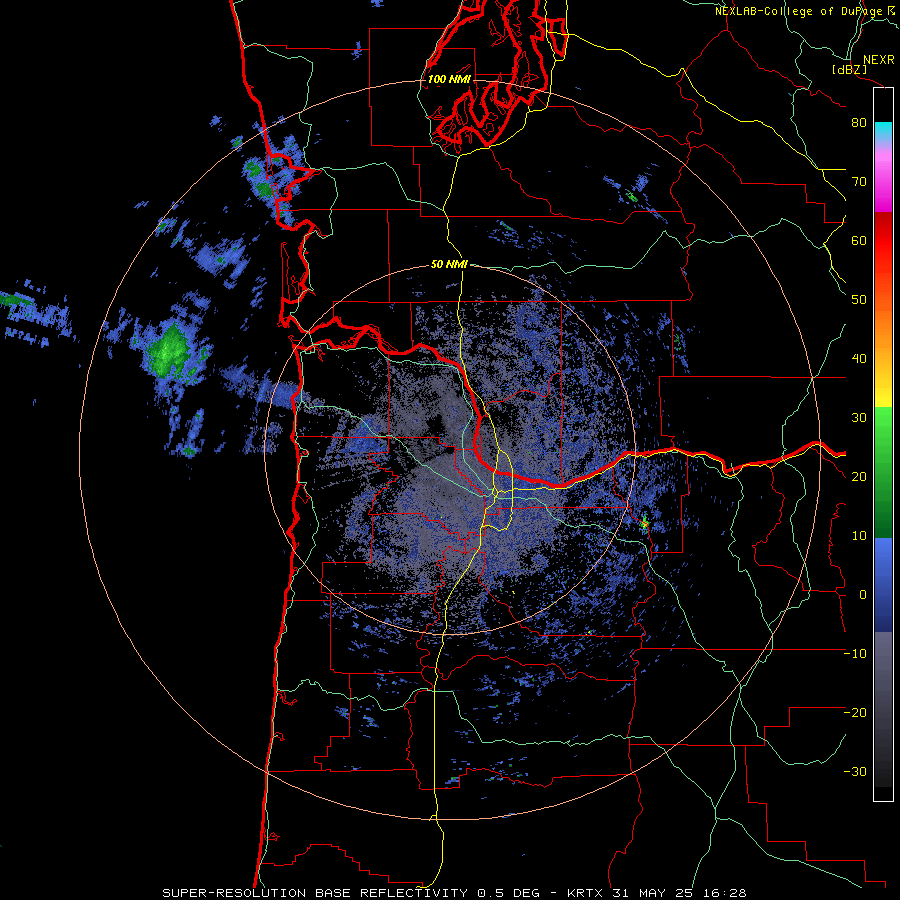This screenshot has height=900, width=900.
Task: Click the 40 value on the dBZ scale
Action: 859,359
